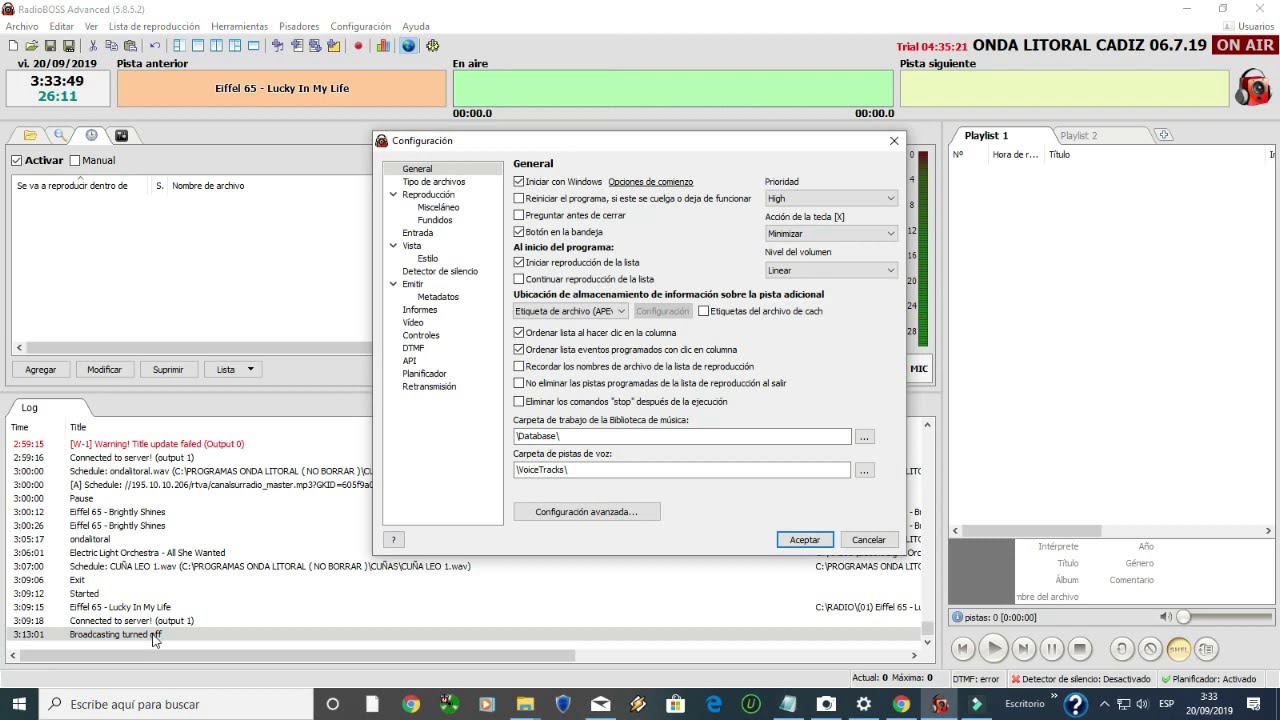Click the Pause player button
Image resolution: width=1280 pixels, height=720 pixels.
coord(1052,649)
